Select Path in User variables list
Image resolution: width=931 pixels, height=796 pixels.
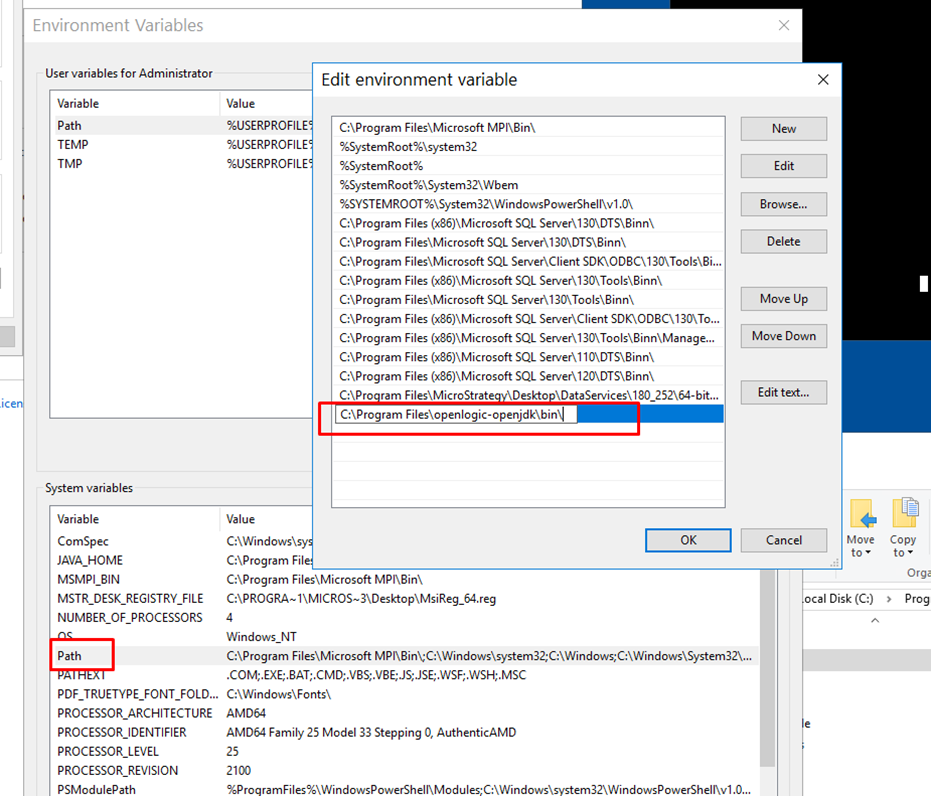click(182, 126)
